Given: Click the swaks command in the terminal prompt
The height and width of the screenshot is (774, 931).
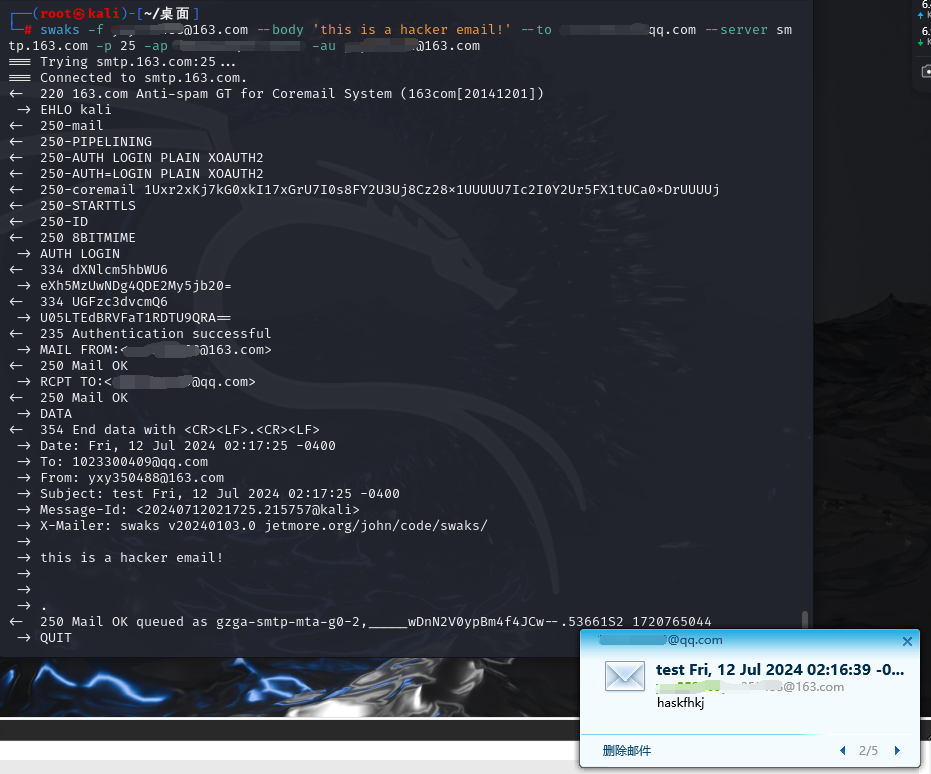Looking at the screenshot, I should click(60, 29).
